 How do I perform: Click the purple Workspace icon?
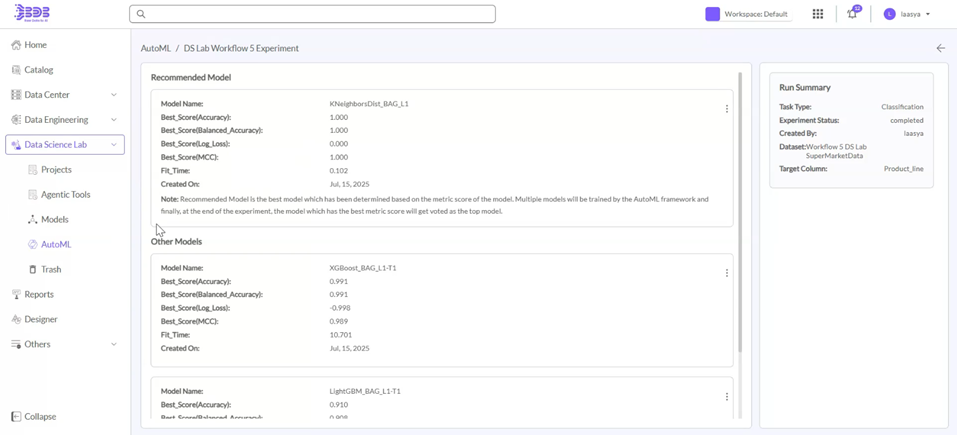(x=712, y=14)
